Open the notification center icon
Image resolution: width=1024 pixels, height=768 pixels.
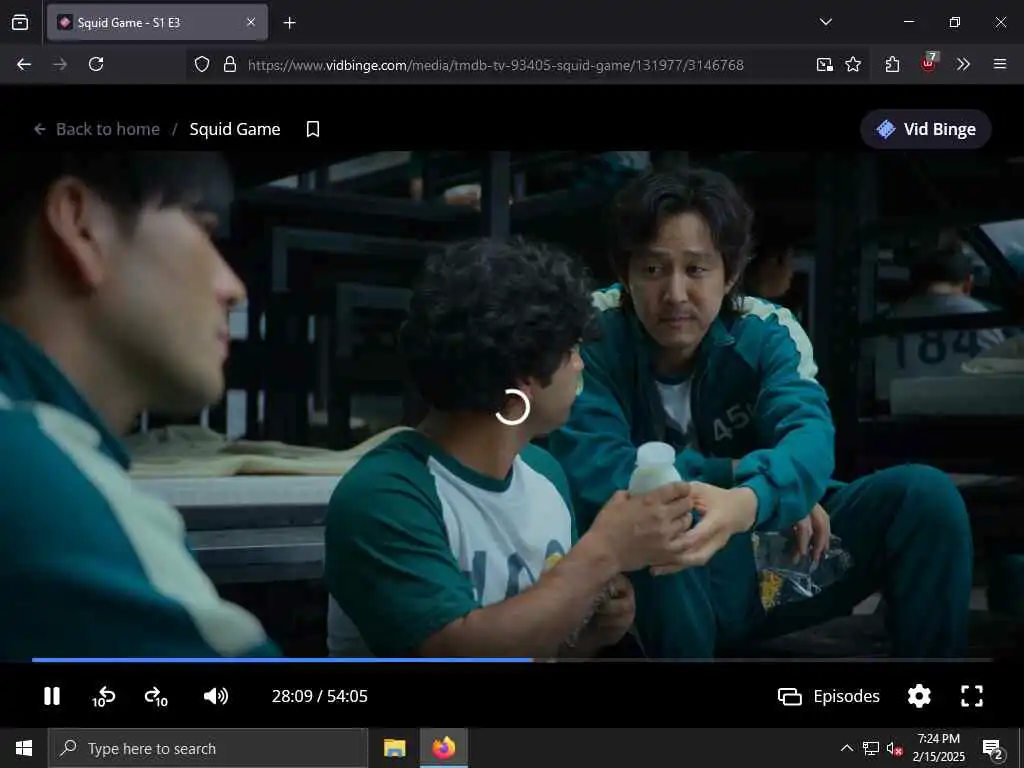[x=993, y=750]
